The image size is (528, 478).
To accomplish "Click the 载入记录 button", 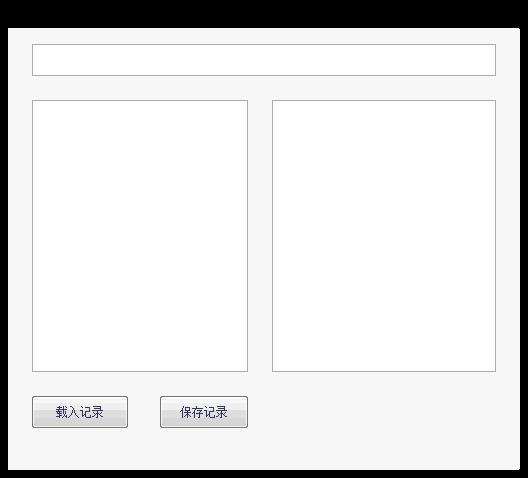I will tap(80, 412).
